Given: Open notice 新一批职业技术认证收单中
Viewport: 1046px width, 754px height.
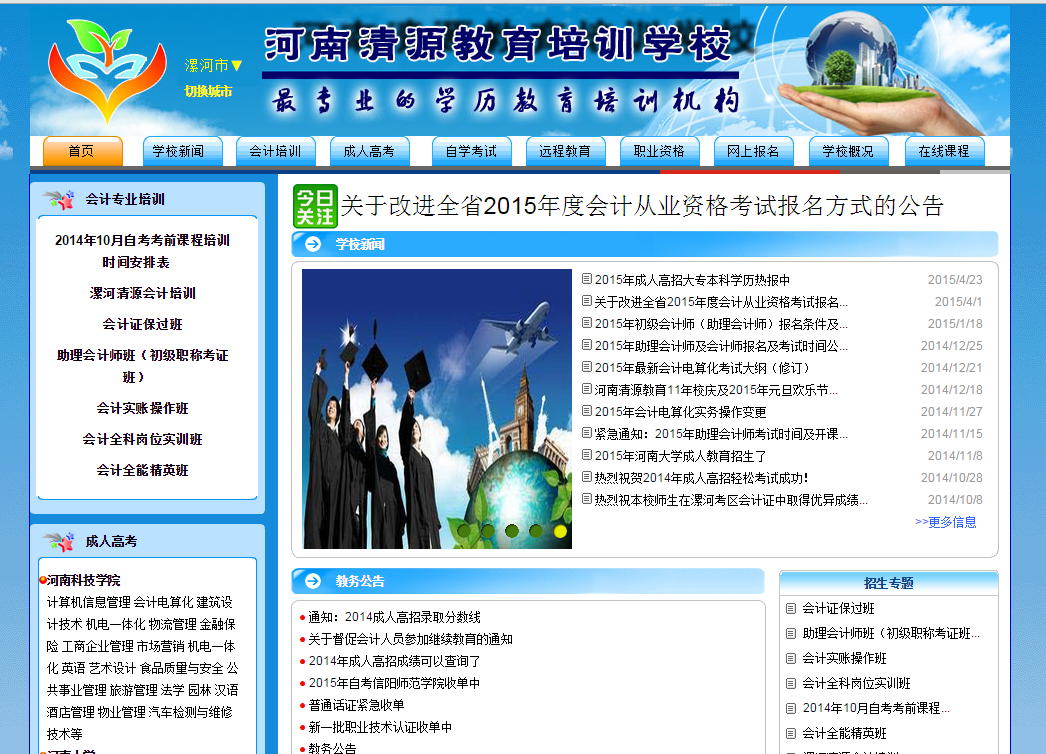Looking at the screenshot, I should (x=380, y=727).
